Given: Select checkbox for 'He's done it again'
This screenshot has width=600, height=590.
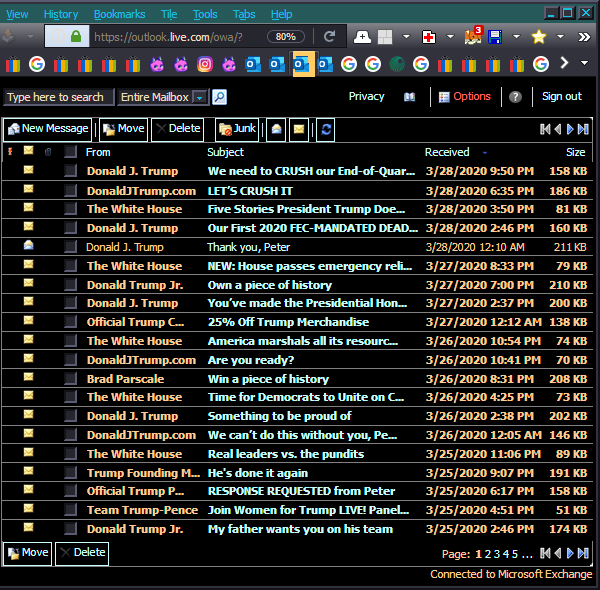Looking at the screenshot, I should (70, 473).
